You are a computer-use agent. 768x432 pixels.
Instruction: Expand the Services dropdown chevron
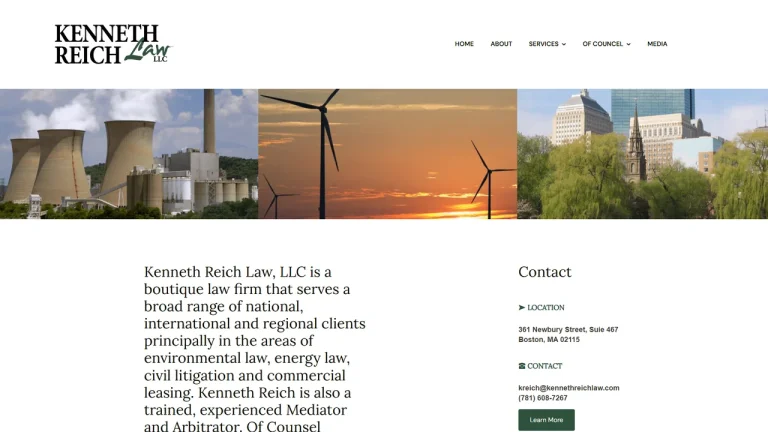[564, 44]
